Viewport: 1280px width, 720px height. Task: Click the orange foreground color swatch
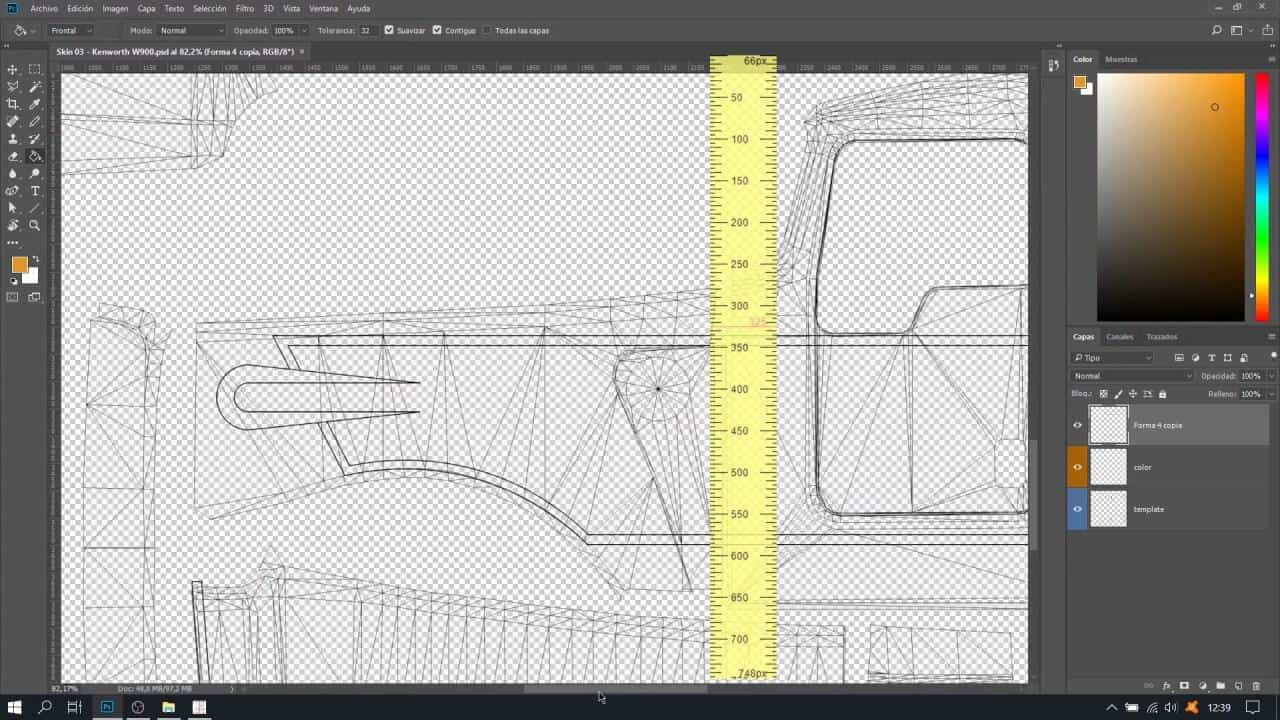pos(19,264)
